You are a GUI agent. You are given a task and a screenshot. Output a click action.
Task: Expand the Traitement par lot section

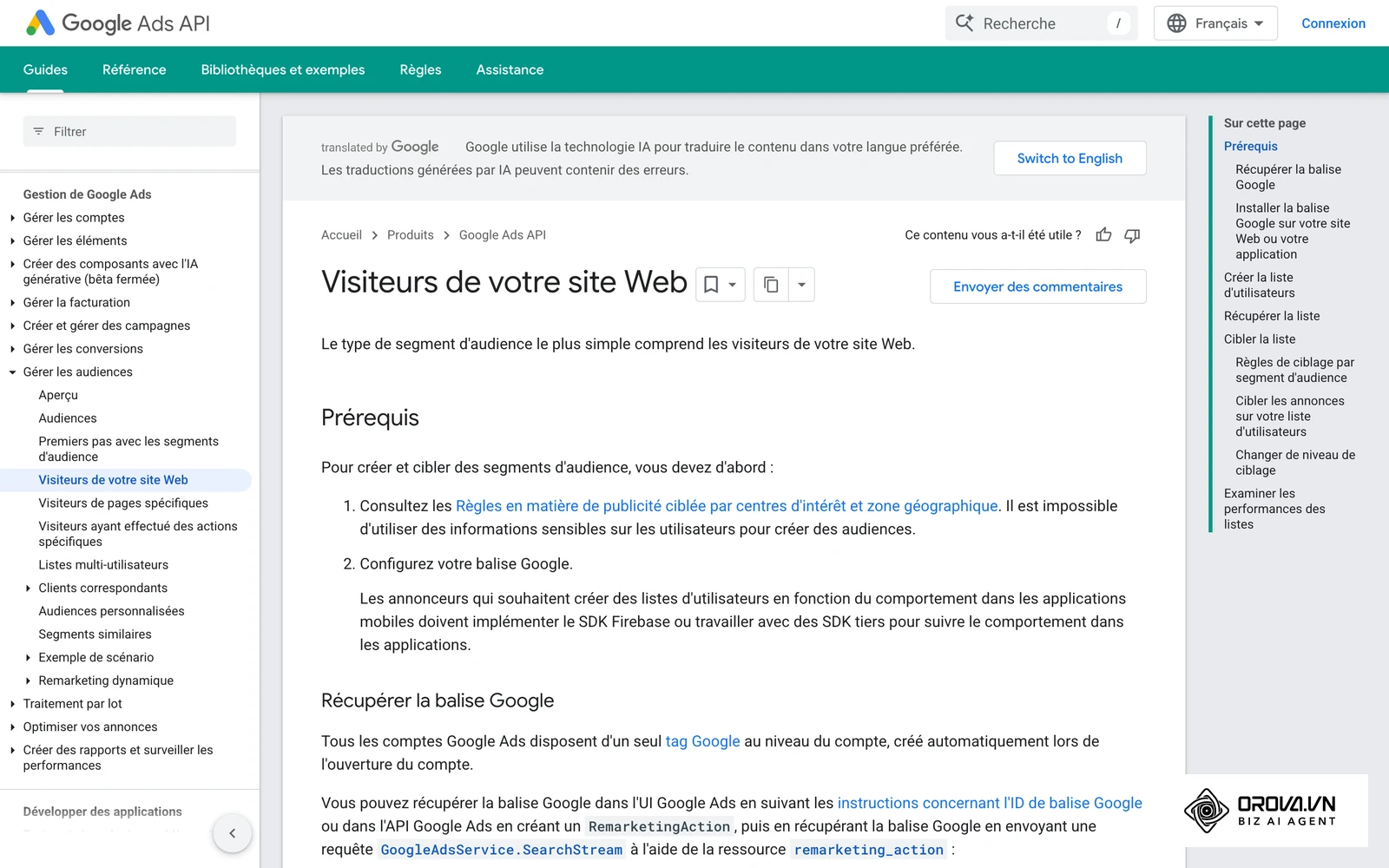(12, 704)
